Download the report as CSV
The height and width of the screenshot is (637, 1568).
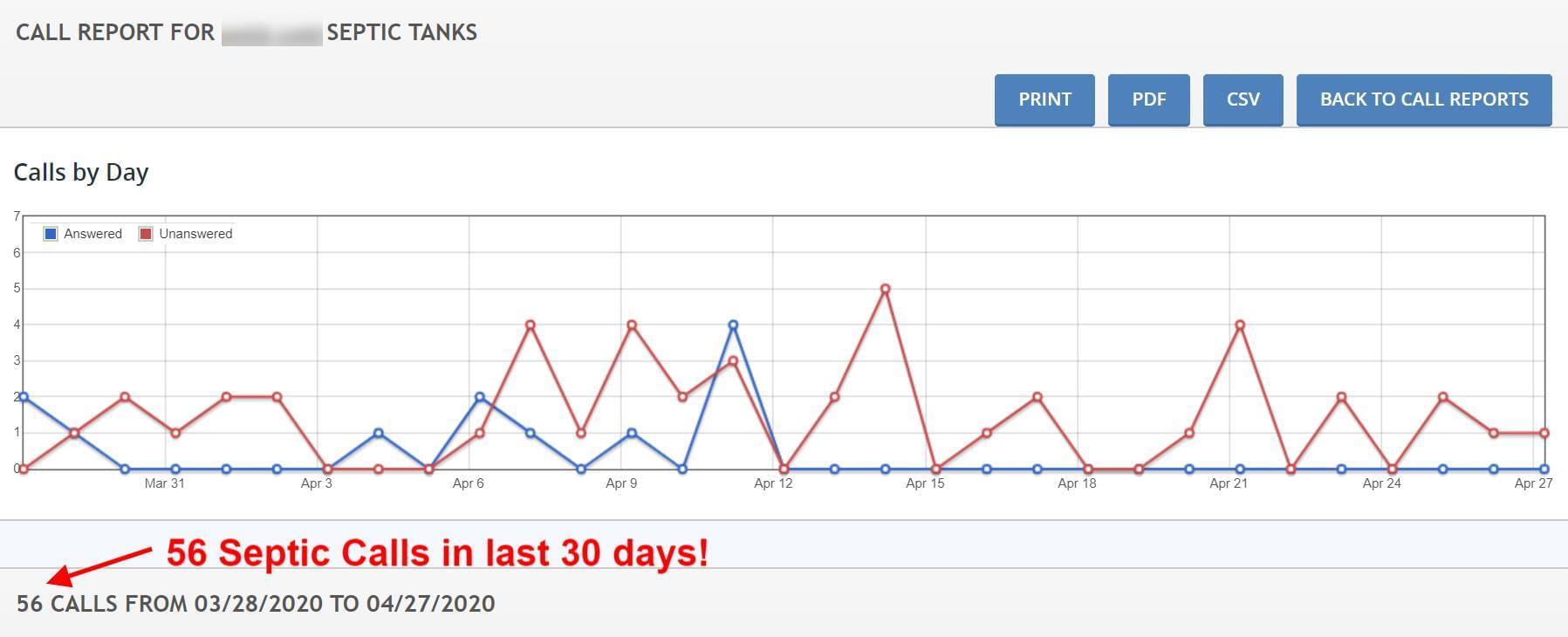coord(1243,99)
